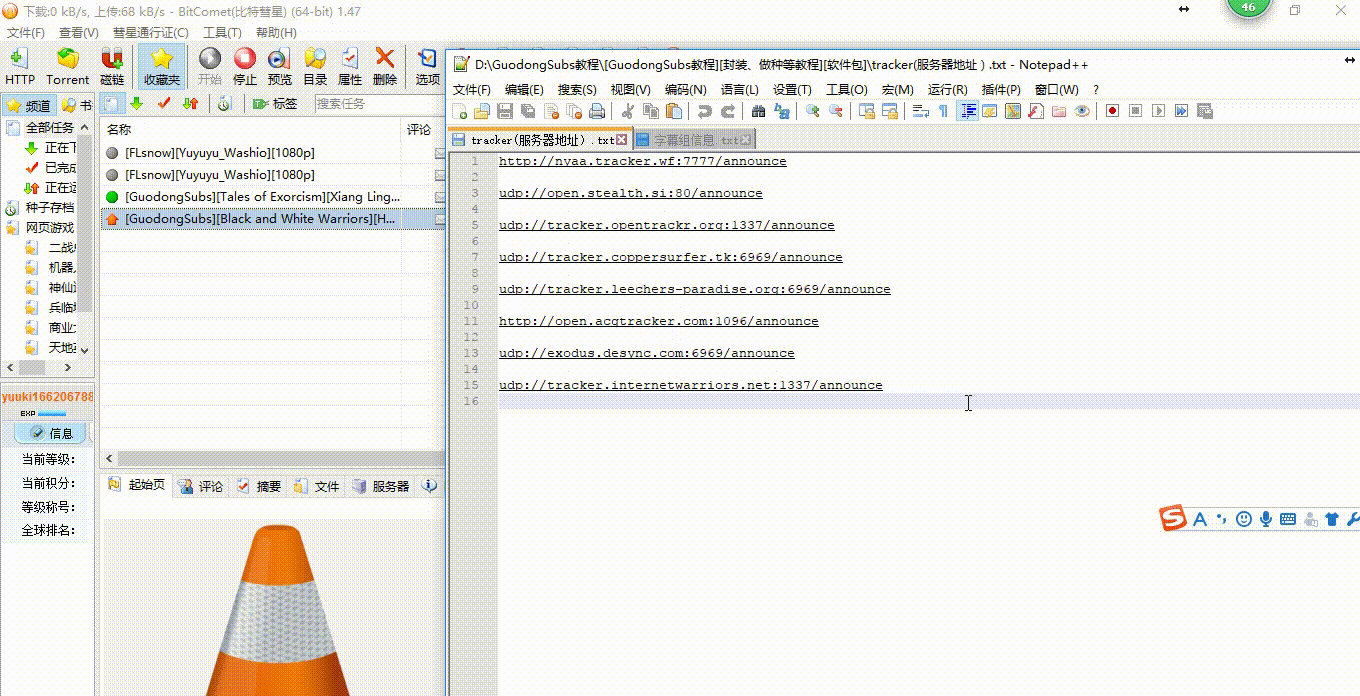
Task: Toggle Show All Characters pilcrow icon
Action: [x=943, y=111]
